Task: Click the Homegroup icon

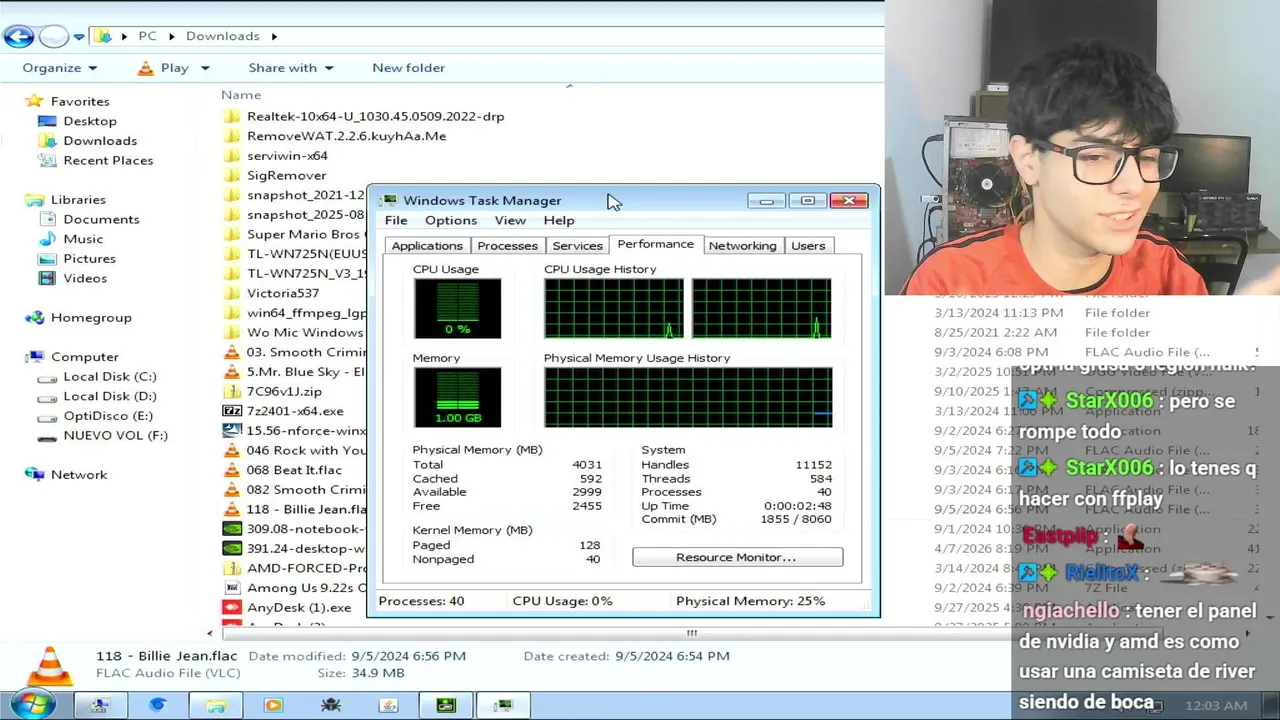Action: tap(35, 317)
